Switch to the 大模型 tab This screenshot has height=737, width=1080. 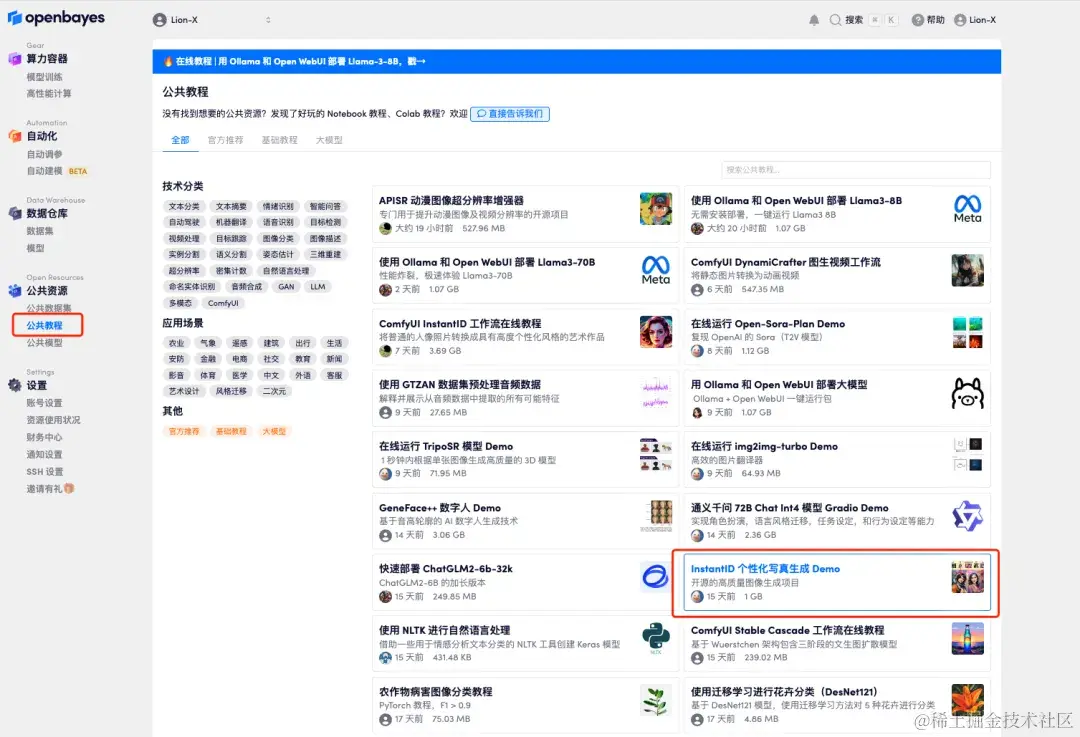click(329, 140)
